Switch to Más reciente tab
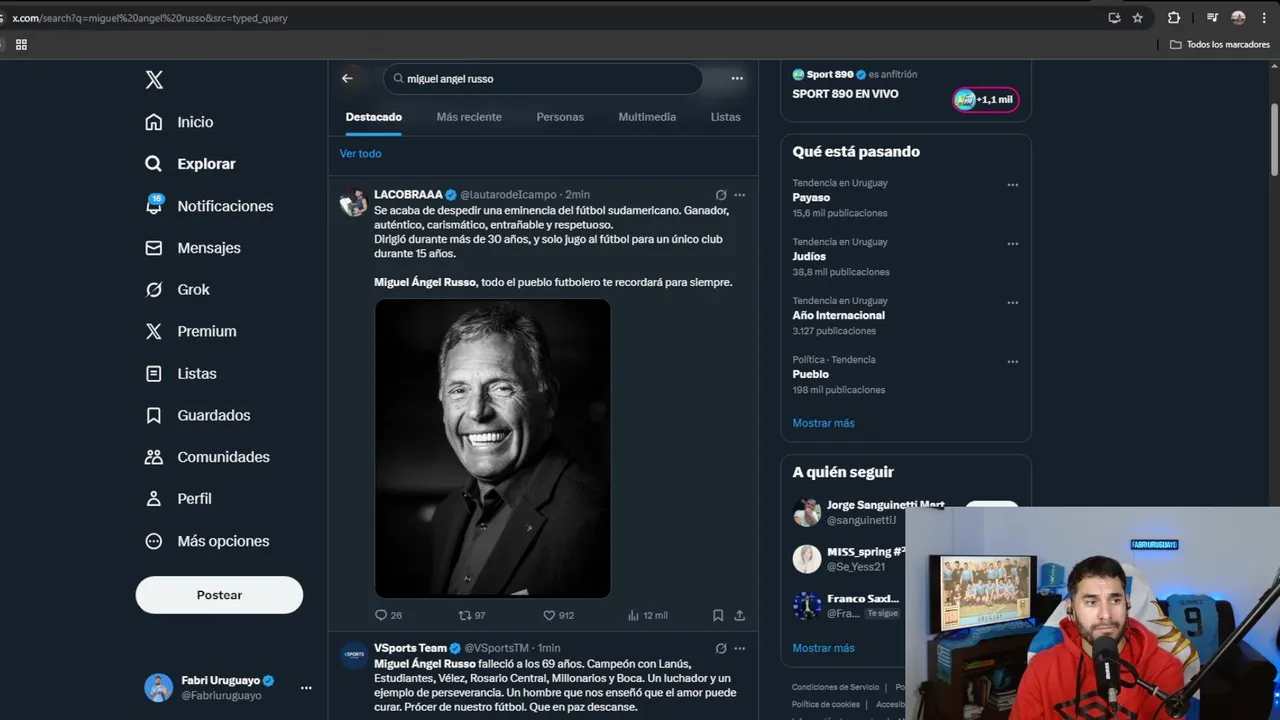The height and width of the screenshot is (720, 1280). point(469,117)
